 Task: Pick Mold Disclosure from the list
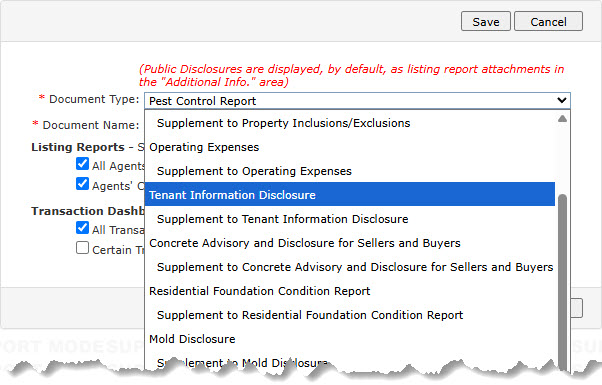350,339
